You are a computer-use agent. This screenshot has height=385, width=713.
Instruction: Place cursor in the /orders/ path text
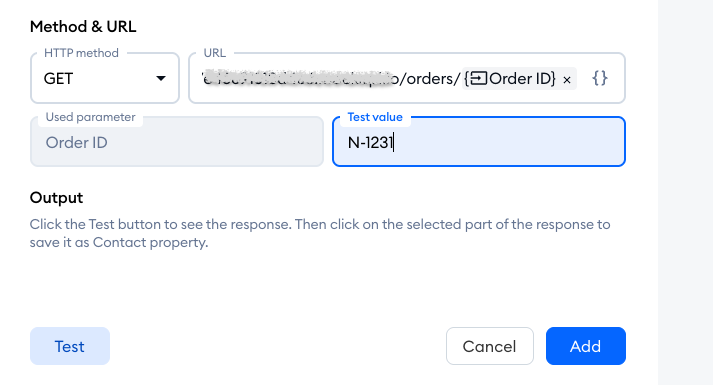point(430,79)
